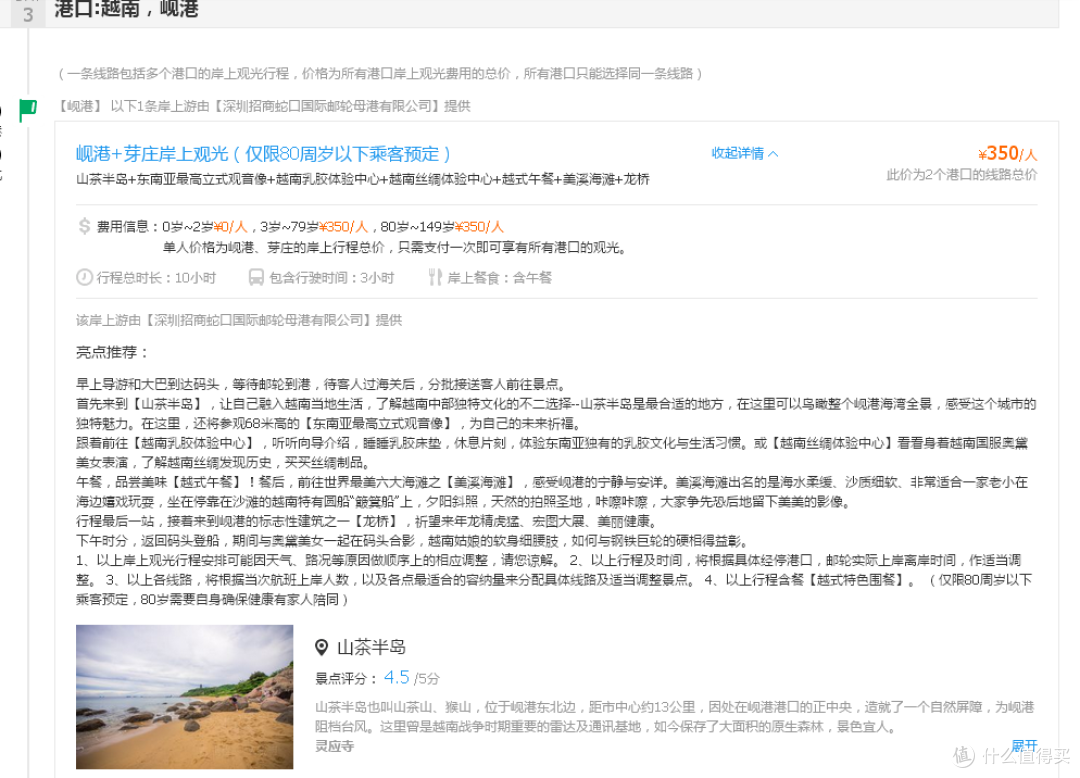Click the 亮点推荐 heading

coord(112,353)
